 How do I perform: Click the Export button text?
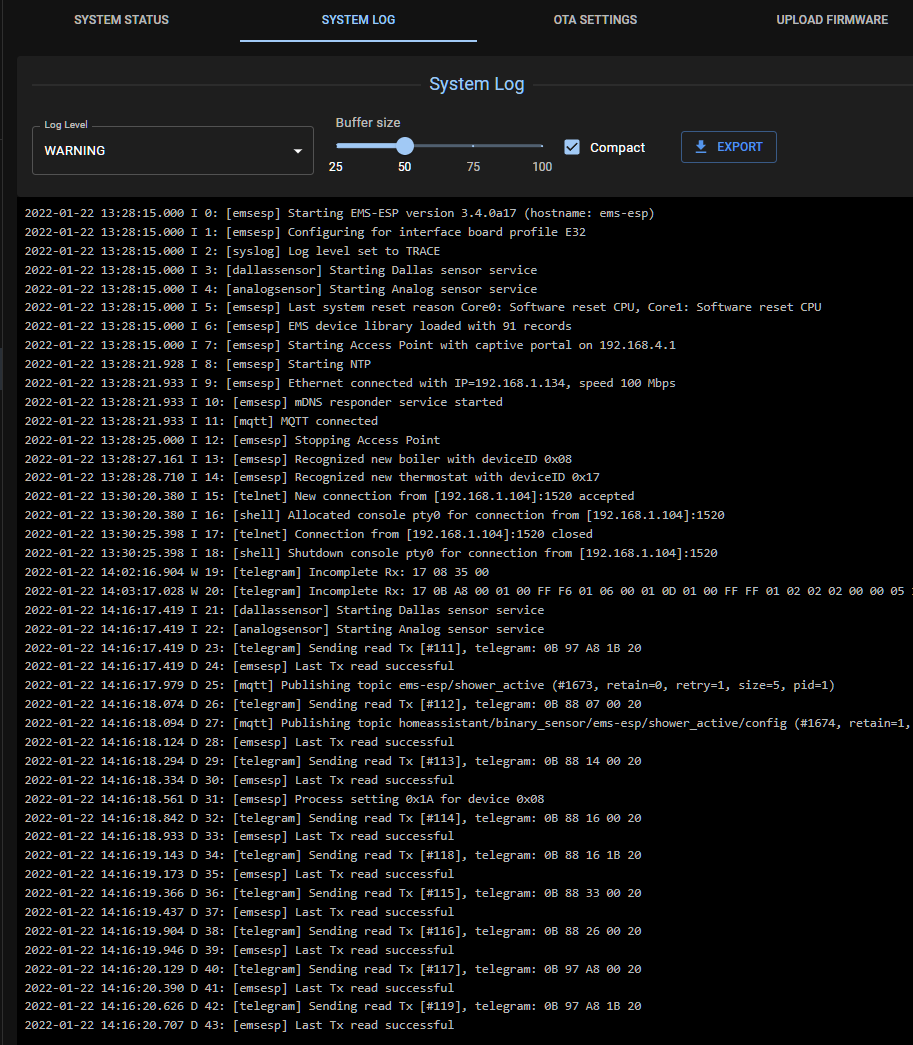739,147
